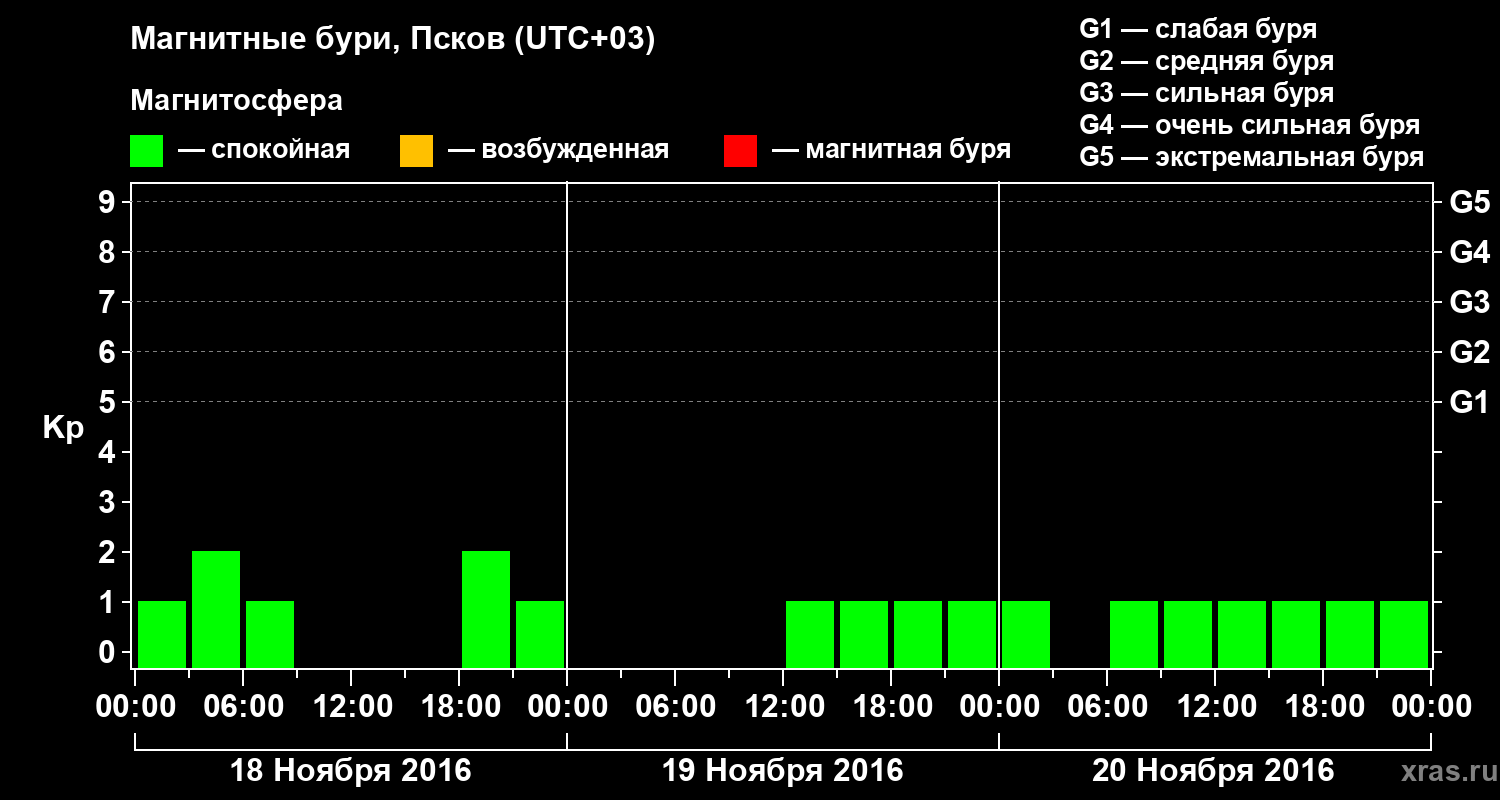Click the '18 Ноября 2016' date label

click(351, 771)
